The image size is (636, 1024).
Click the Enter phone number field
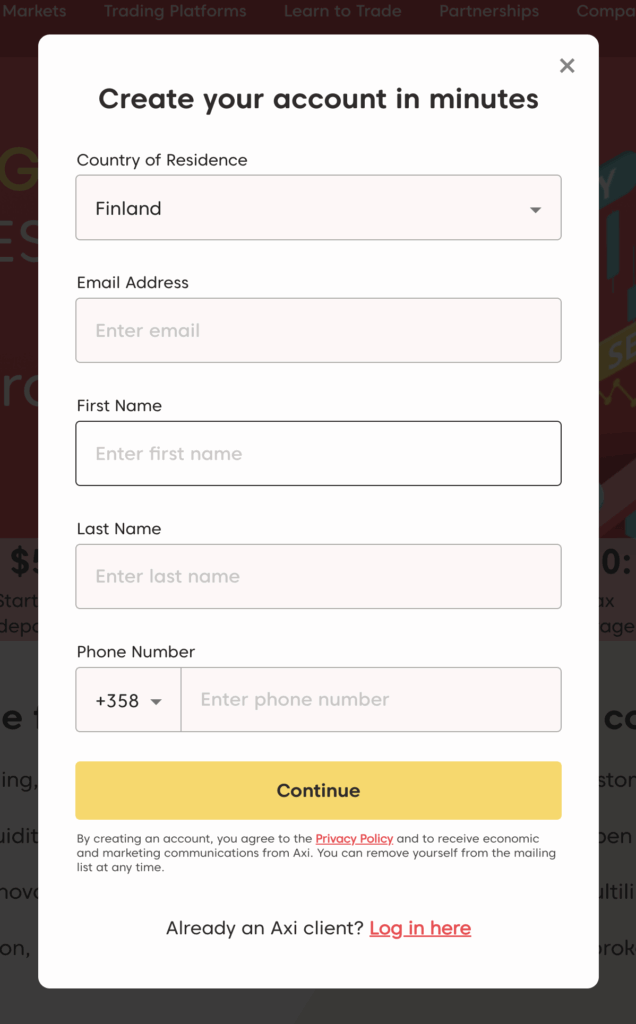pos(370,700)
